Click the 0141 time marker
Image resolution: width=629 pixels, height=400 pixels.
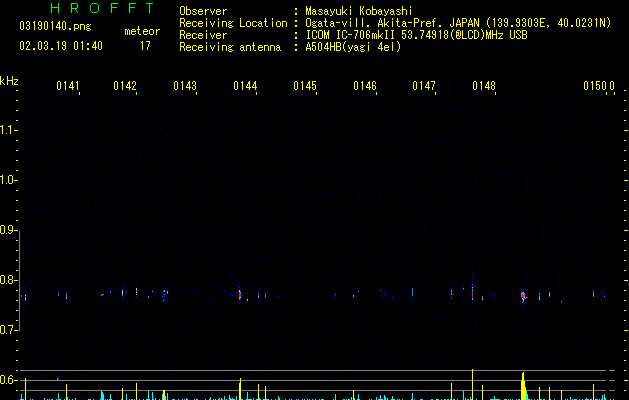click(68, 86)
